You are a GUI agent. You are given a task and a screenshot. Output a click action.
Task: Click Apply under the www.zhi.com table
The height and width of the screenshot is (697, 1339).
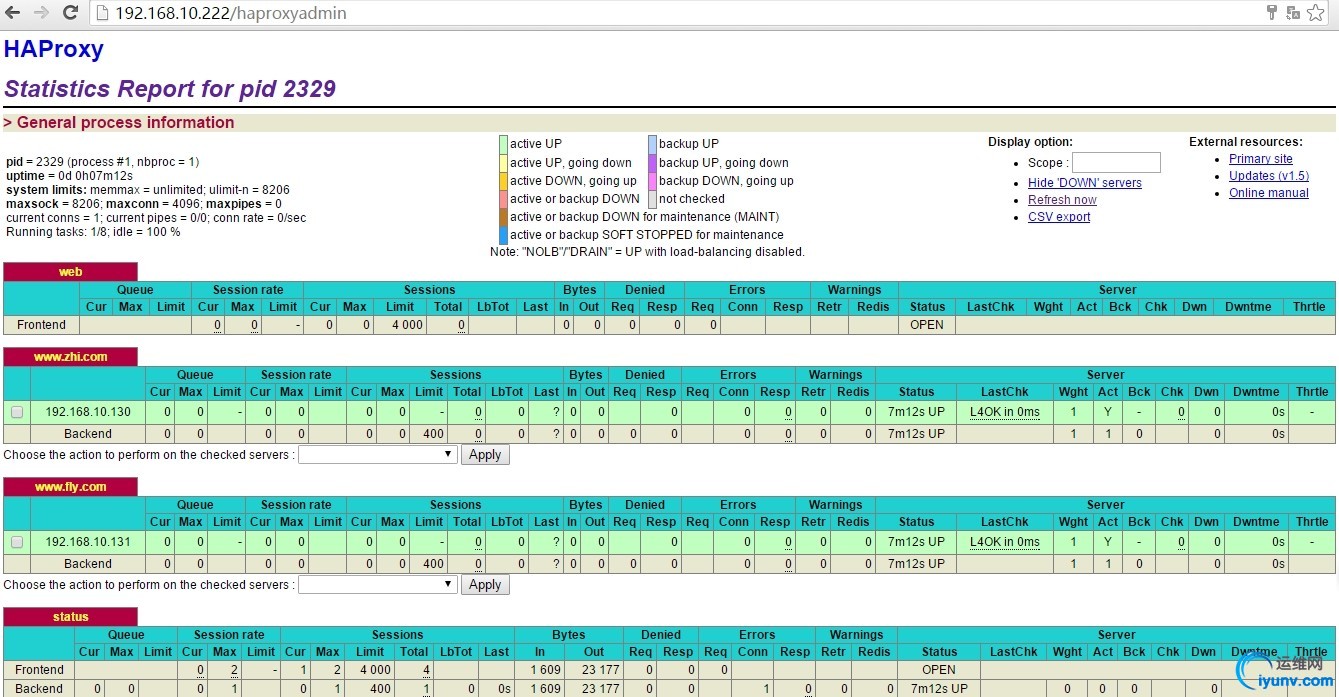(485, 455)
